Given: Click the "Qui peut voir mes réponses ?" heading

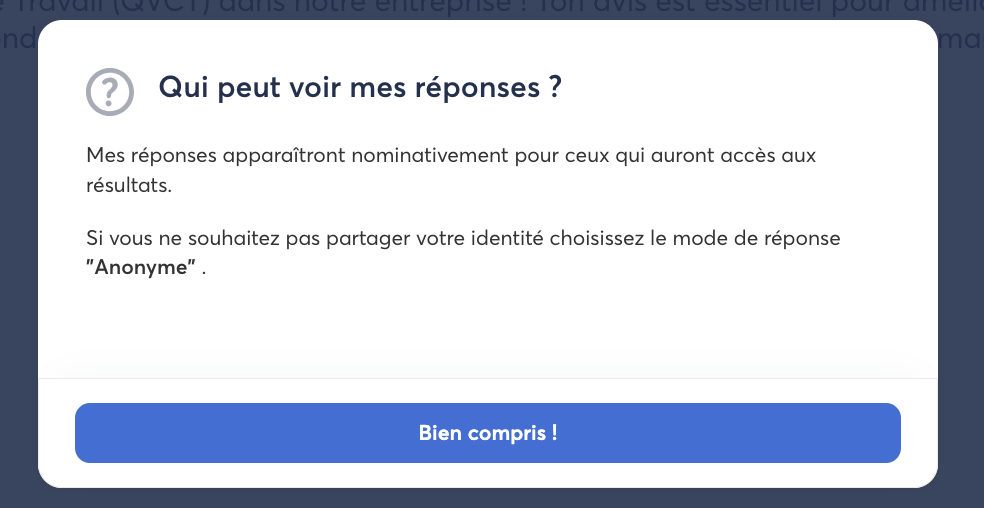Looking at the screenshot, I should 360,87.
